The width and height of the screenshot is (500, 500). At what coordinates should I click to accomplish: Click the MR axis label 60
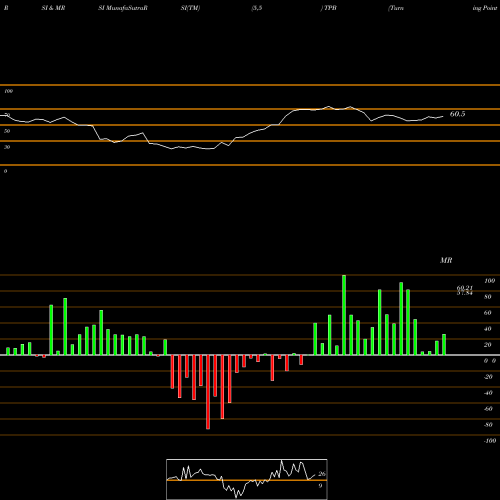click(x=488, y=313)
